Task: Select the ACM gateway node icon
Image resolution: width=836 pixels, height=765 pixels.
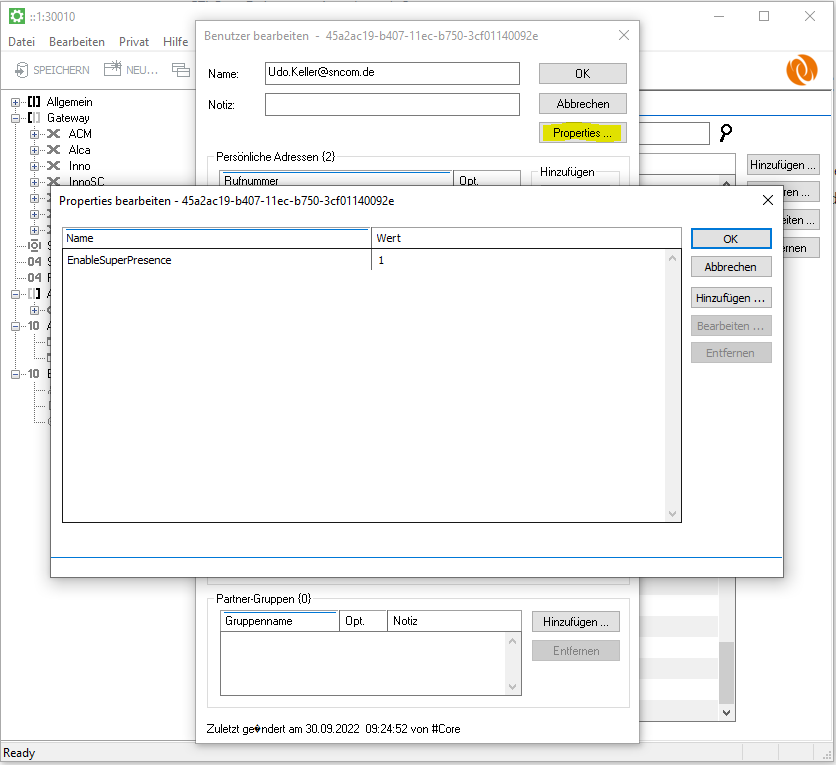Action: coord(54,134)
